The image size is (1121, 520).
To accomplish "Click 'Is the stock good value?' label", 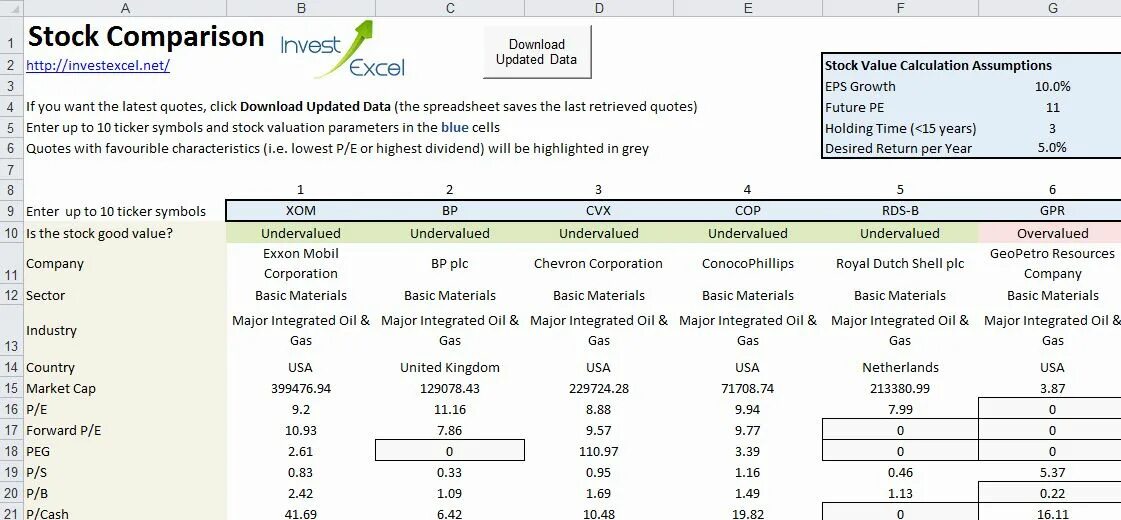I will 99,233.
